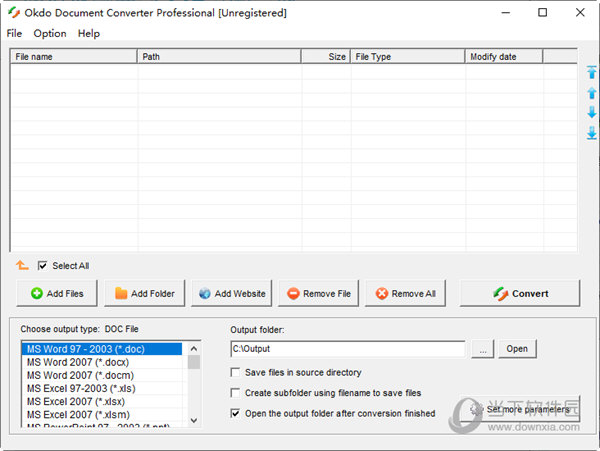Click the Add Files button

point(57,293)
